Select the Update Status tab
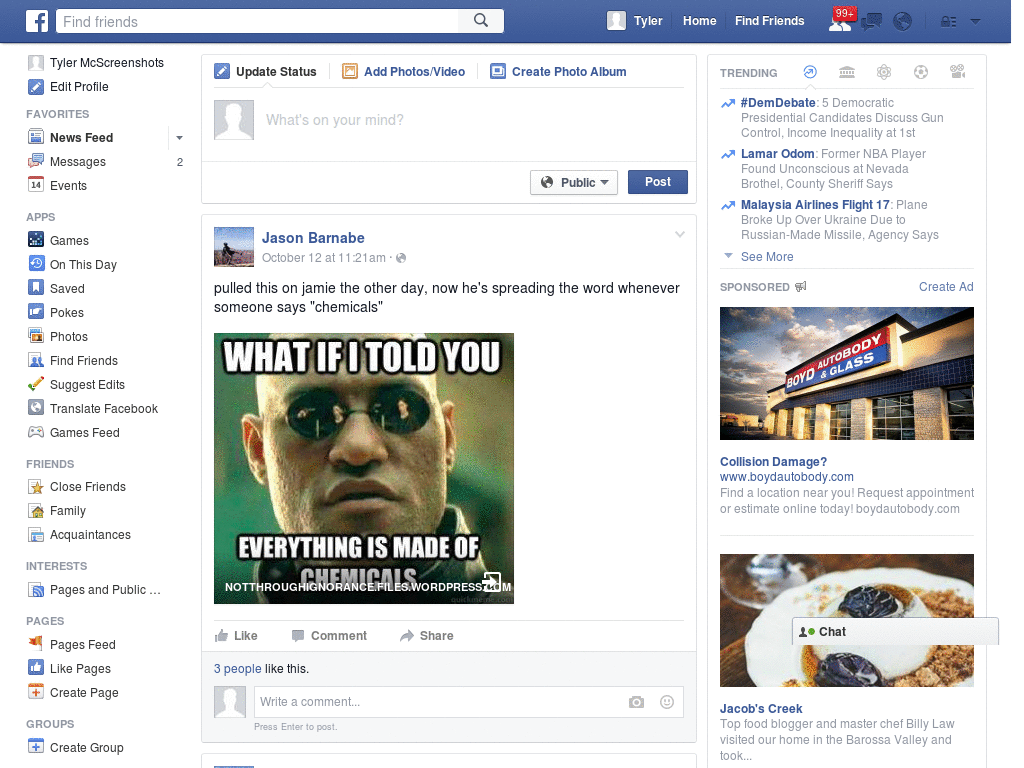The image size is (1024, 768). pyautogui.click(x=266, y=72)
